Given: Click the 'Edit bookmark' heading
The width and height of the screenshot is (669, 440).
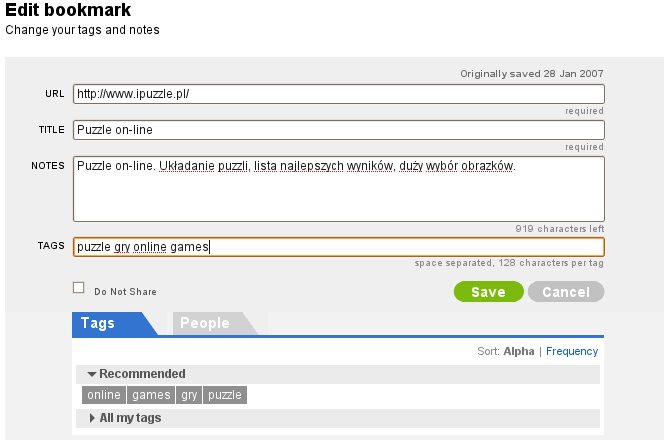Looking at the screenshot, I should (68, 10).
